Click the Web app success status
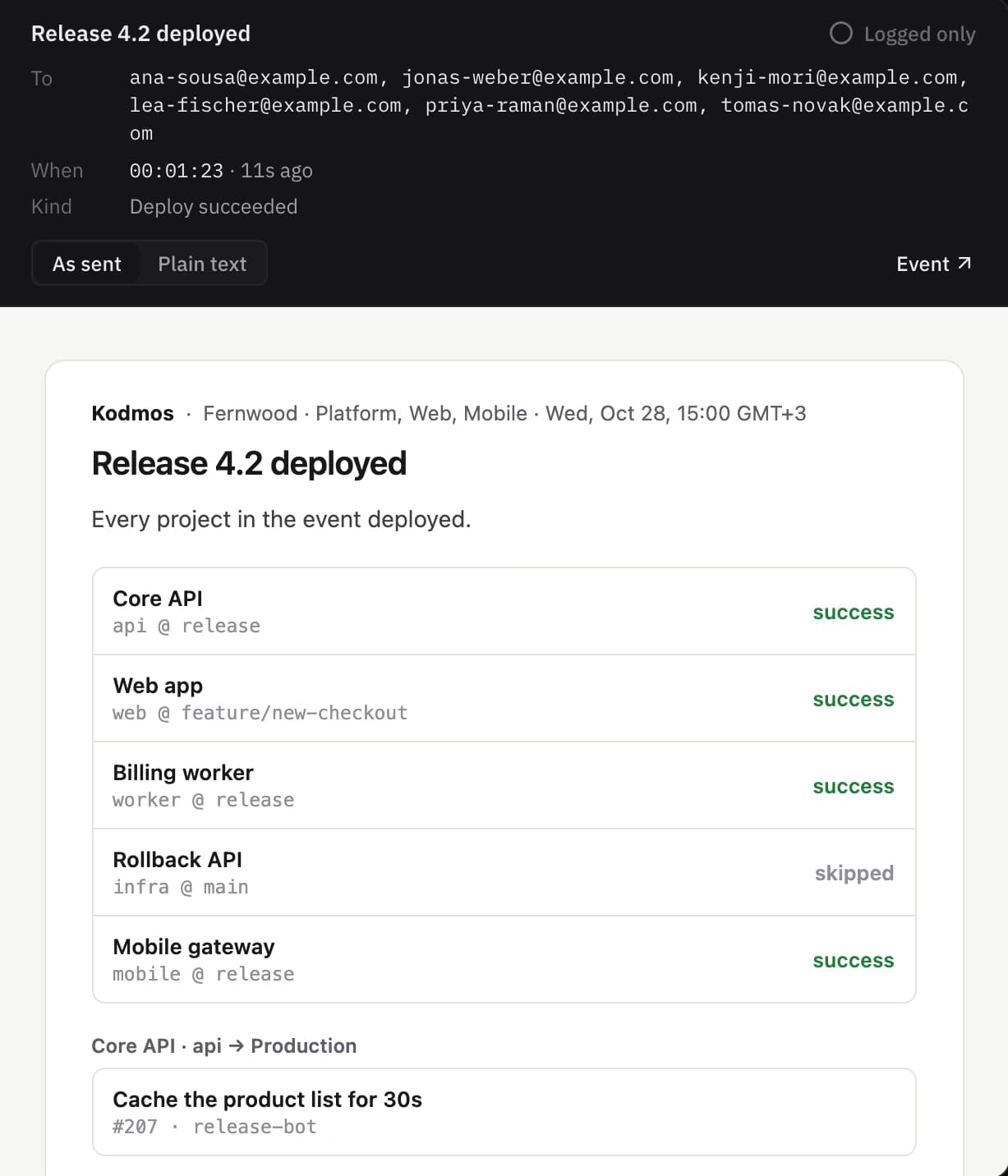This screenshot has width=1008, height=1176. (x=854, y=700)
